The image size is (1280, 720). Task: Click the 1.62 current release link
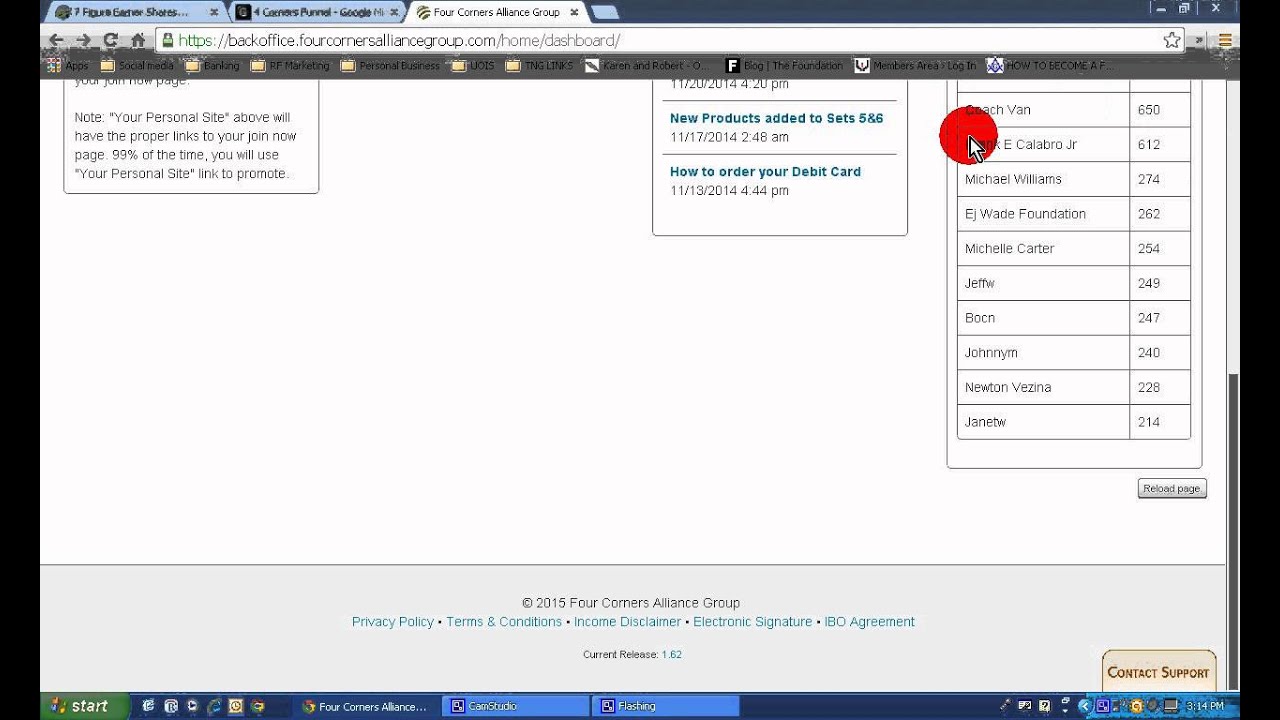tap(671, 655)
